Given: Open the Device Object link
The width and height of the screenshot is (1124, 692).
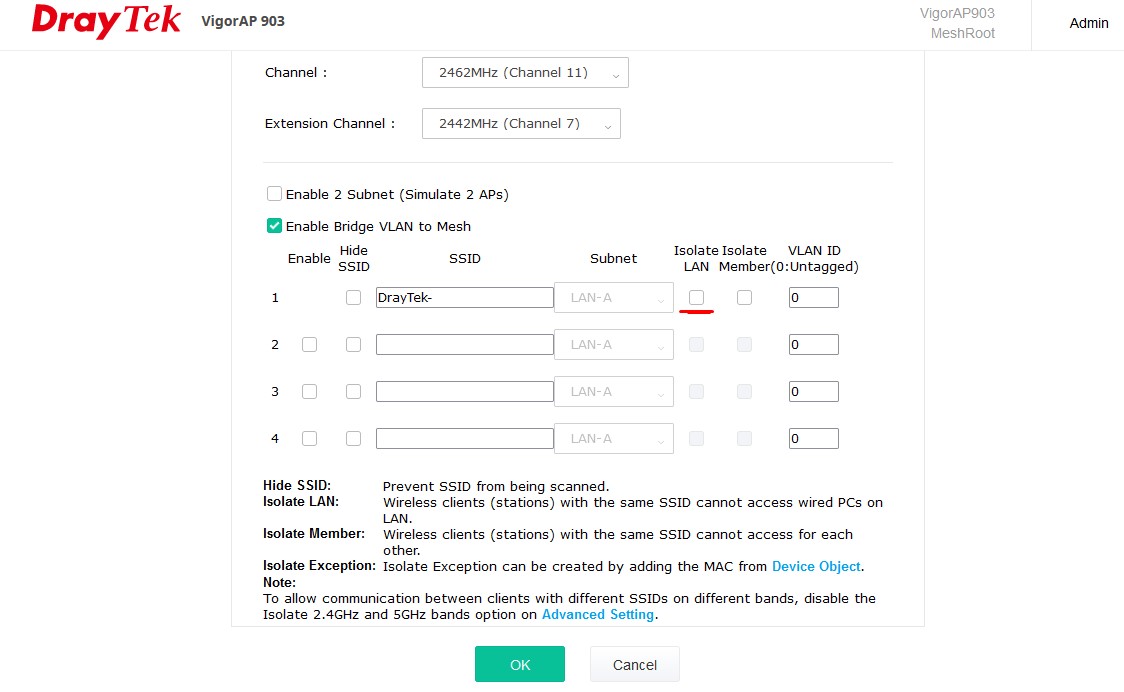Looking at the screenshot, I should pos(816,566).
